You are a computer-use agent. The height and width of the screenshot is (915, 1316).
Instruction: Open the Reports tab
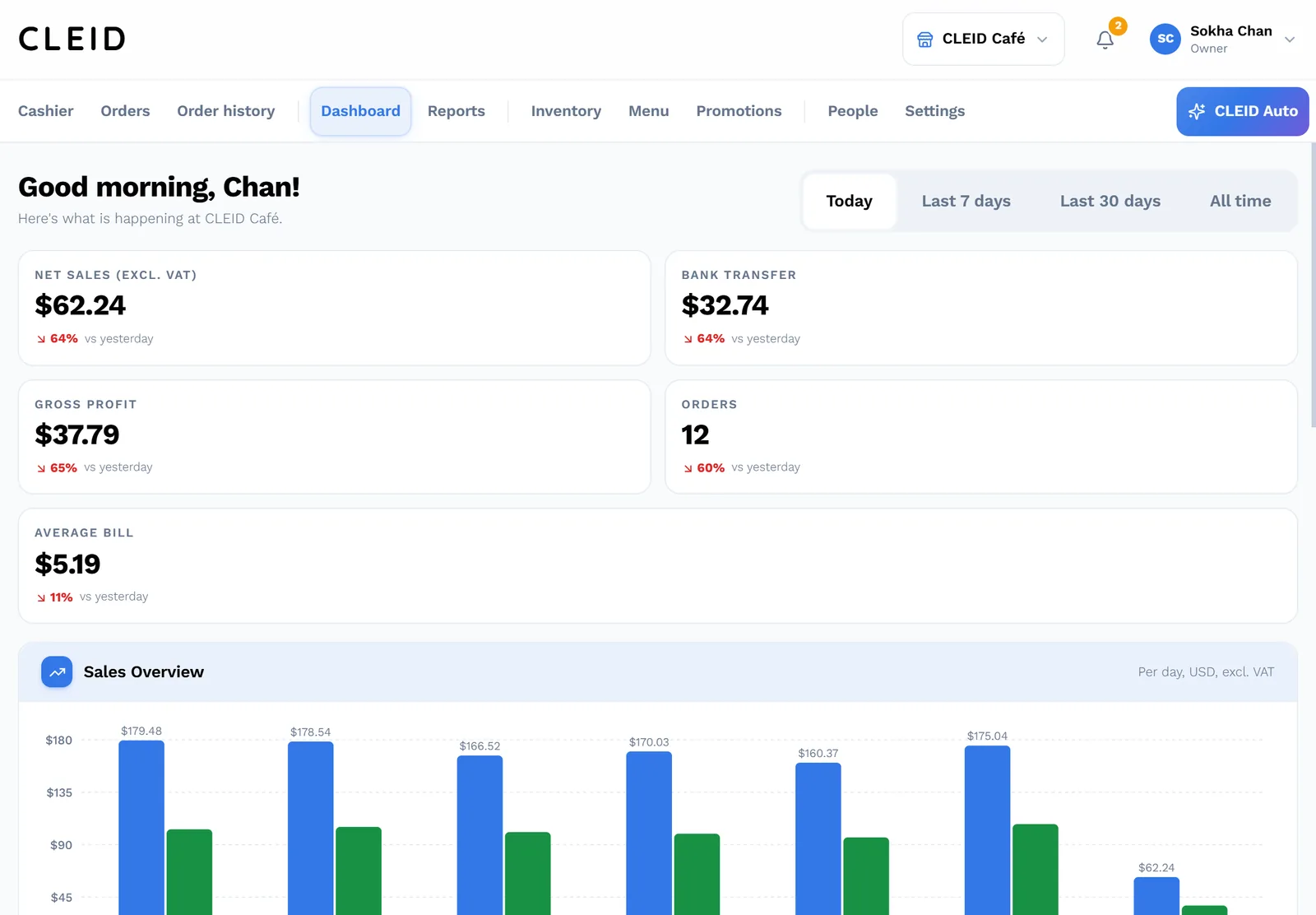[x=456, y=111]
